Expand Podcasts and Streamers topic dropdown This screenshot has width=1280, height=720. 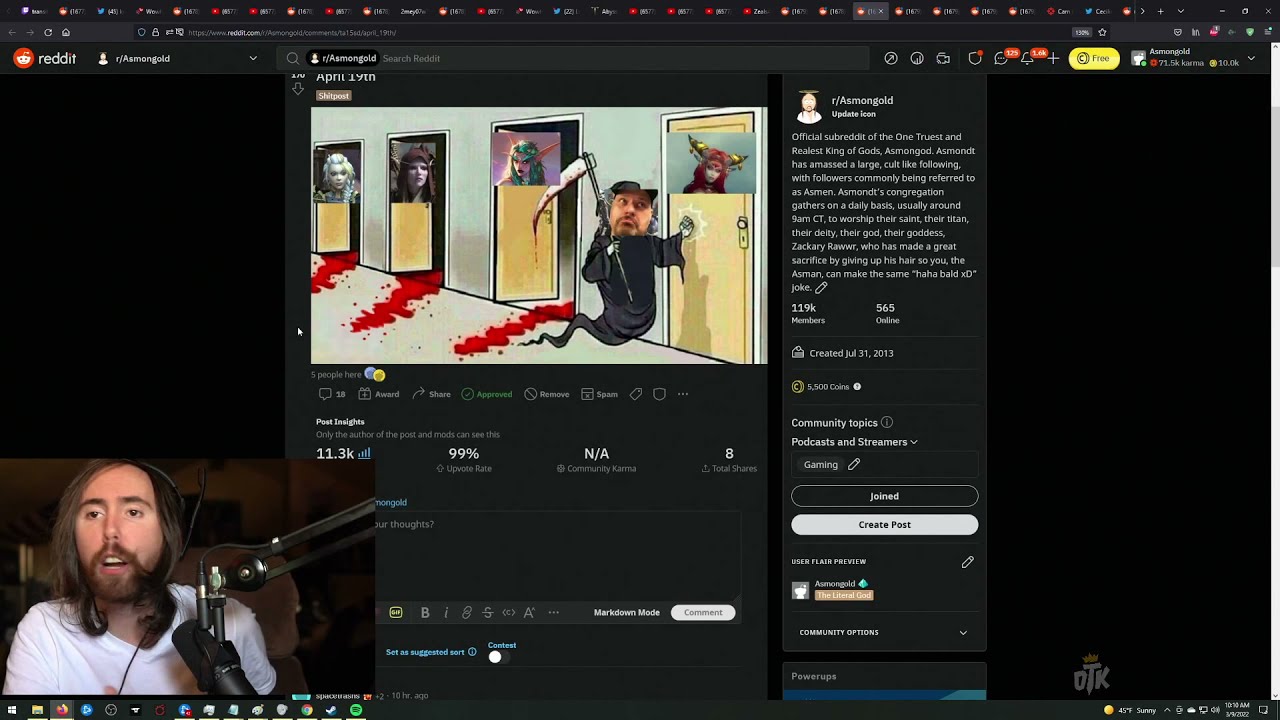coord(854,442)
